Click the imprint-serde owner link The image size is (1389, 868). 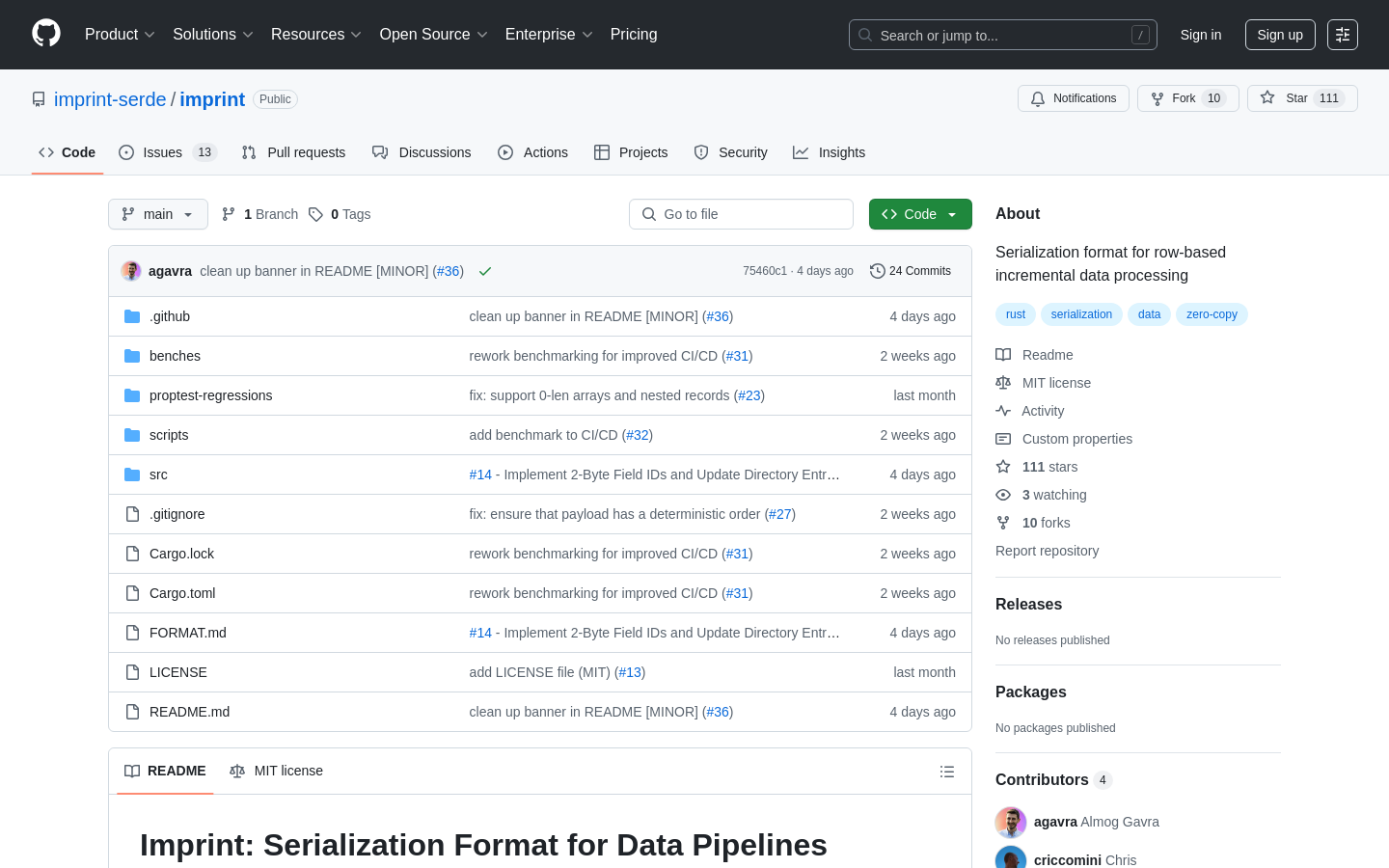pos(110,99)
